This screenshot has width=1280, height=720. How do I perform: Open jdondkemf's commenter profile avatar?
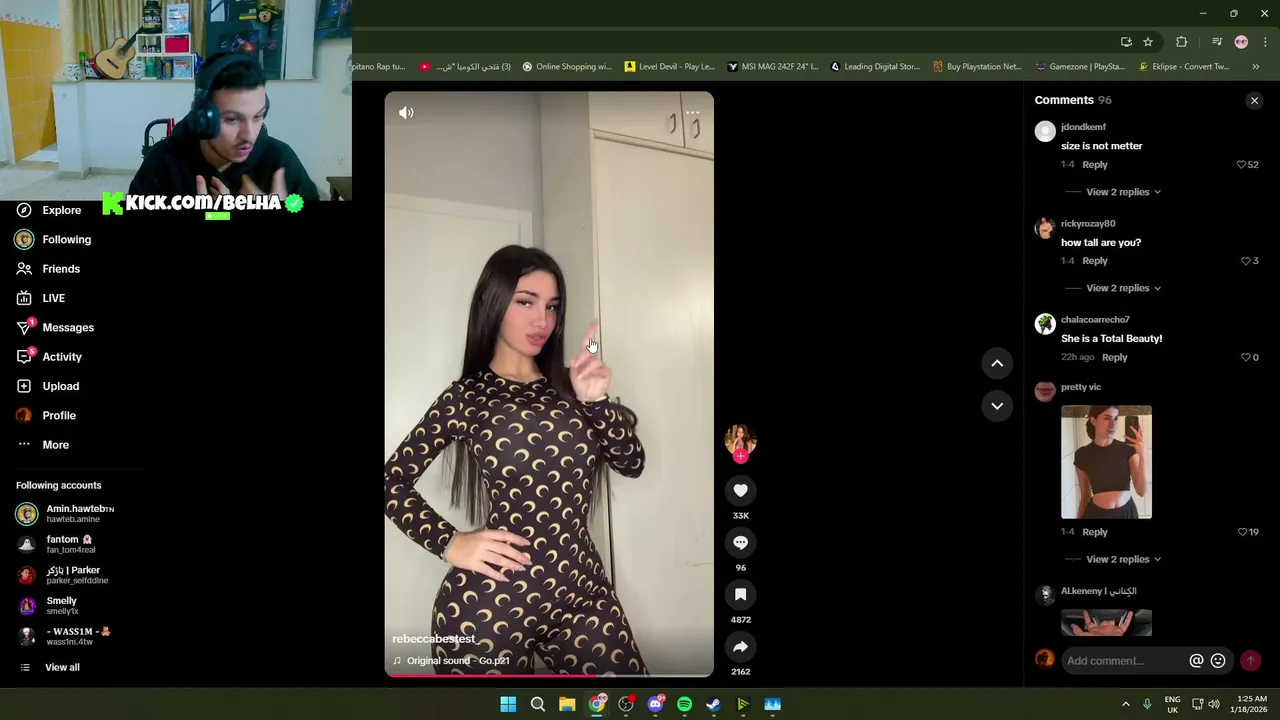(x=1045, y=131)
